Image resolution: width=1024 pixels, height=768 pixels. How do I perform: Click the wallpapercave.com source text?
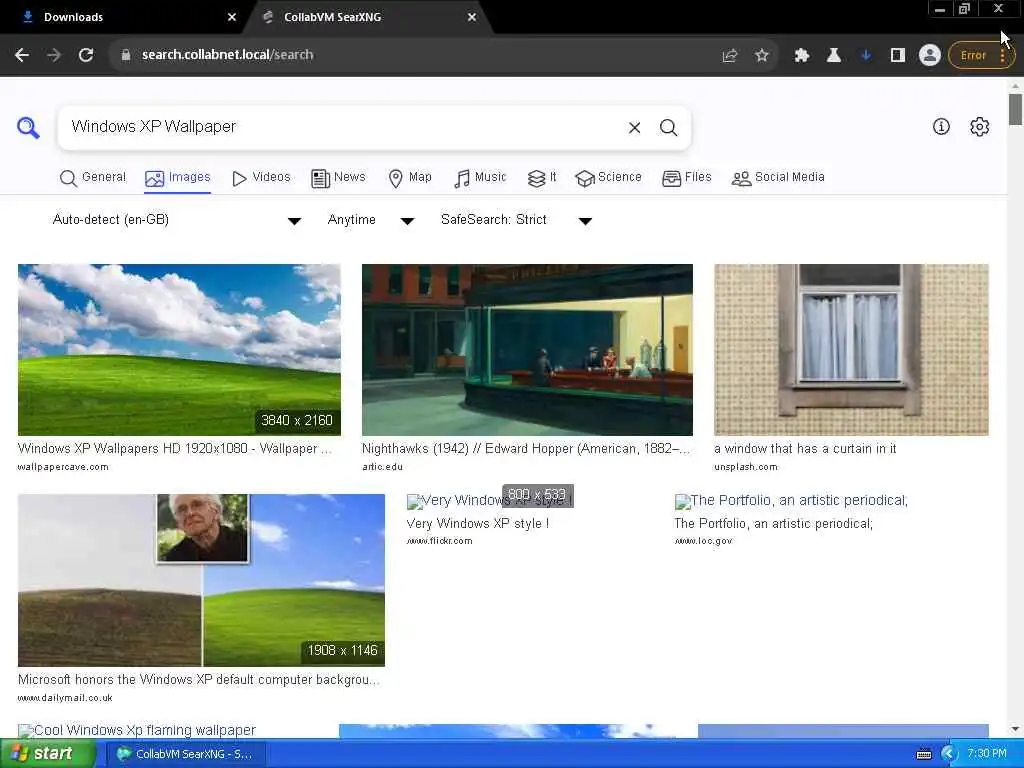pos(63,467)
